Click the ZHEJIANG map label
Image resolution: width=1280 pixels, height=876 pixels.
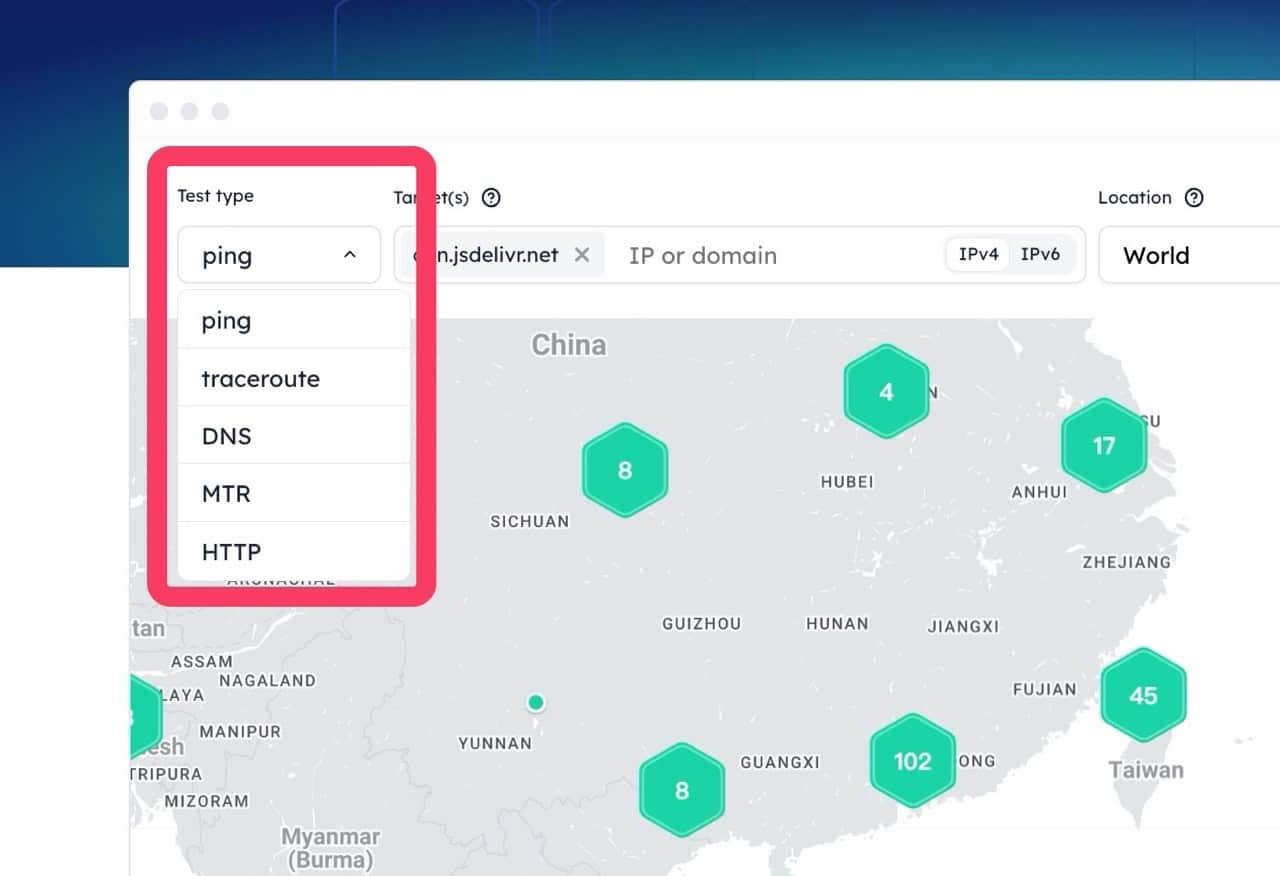(1126, 562)
